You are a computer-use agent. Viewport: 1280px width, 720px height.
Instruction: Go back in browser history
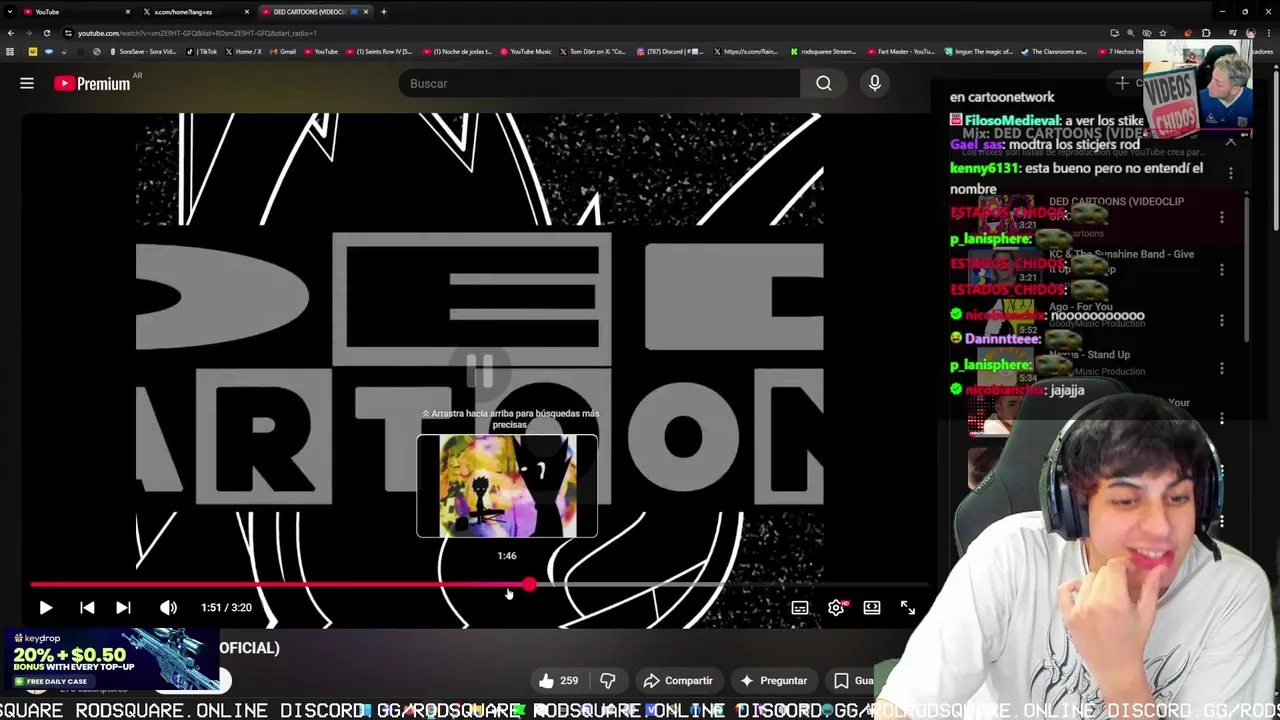(x=11, y=33)
